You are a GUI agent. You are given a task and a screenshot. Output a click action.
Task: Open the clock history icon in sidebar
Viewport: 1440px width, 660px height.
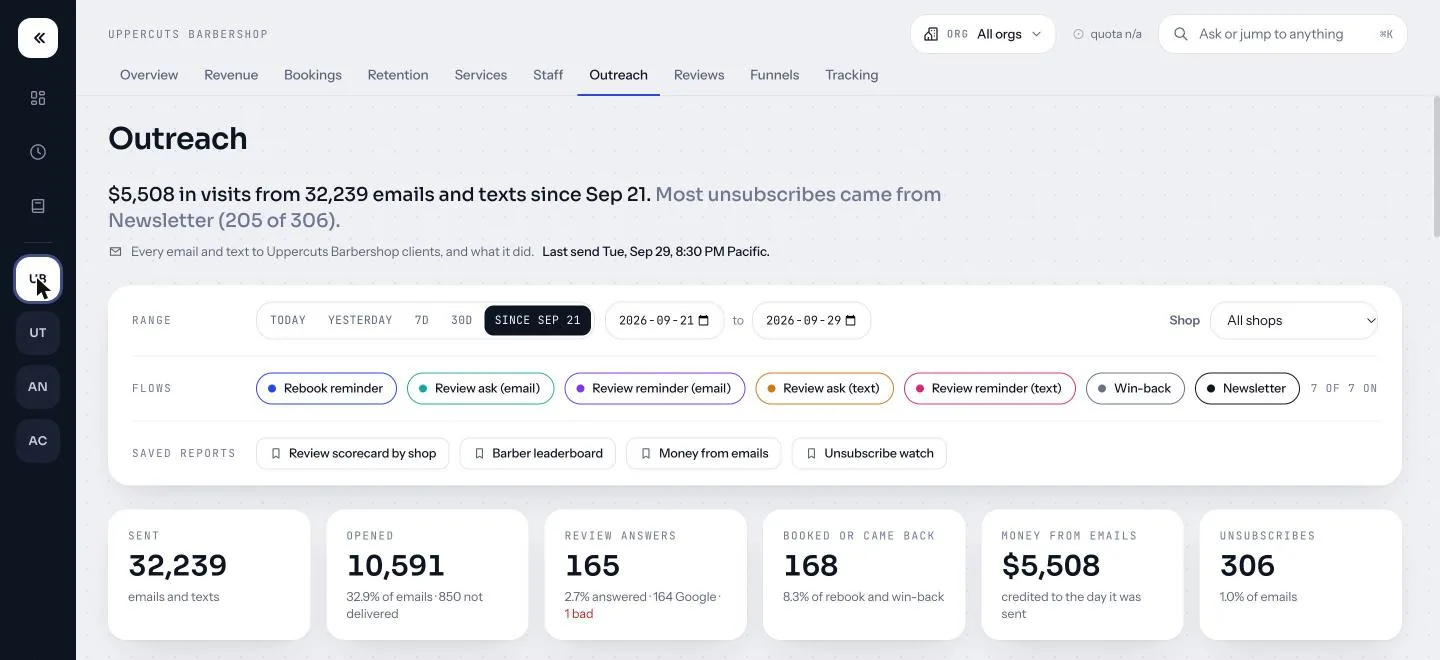[38, 152]
